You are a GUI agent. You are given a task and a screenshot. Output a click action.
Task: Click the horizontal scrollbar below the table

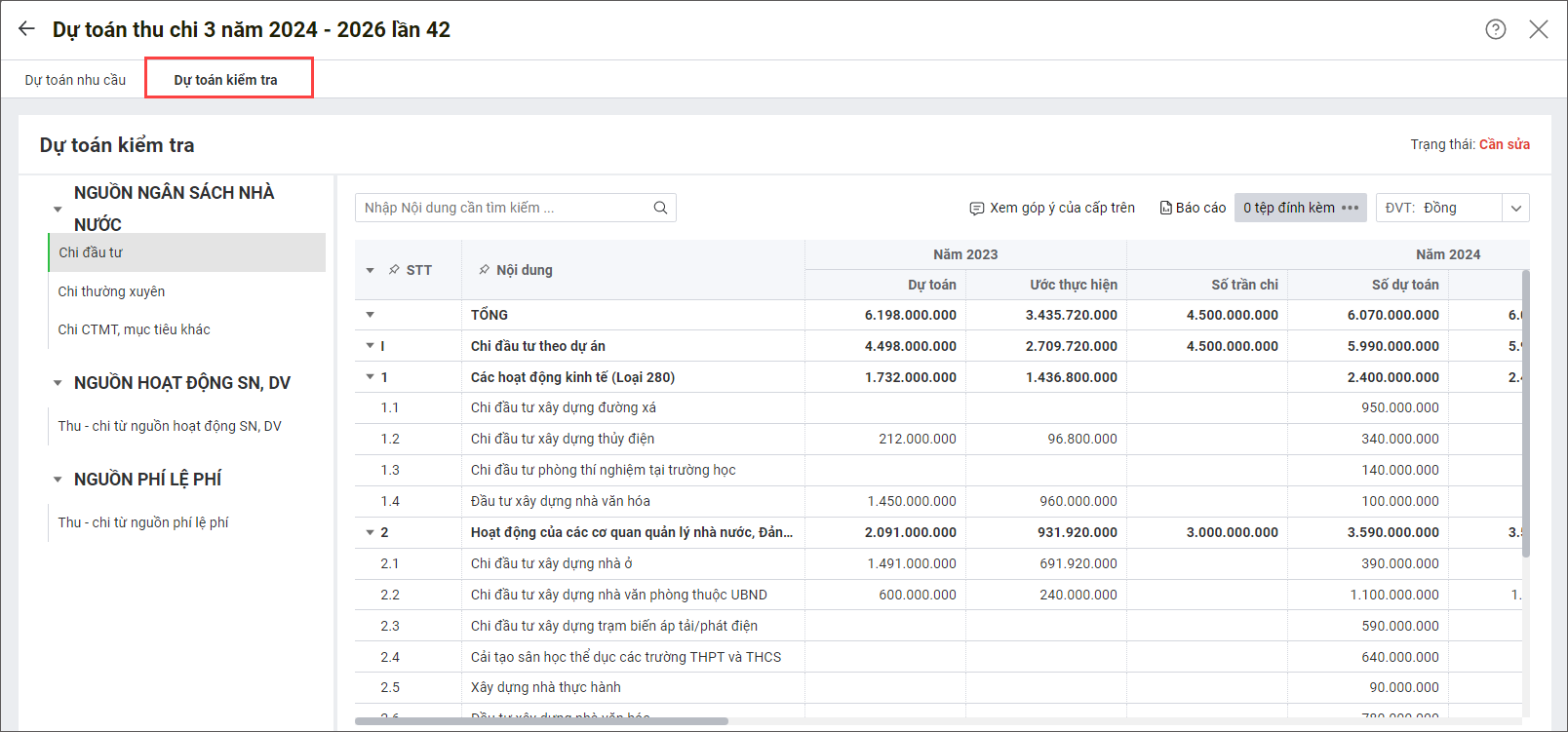pos(541,721)
